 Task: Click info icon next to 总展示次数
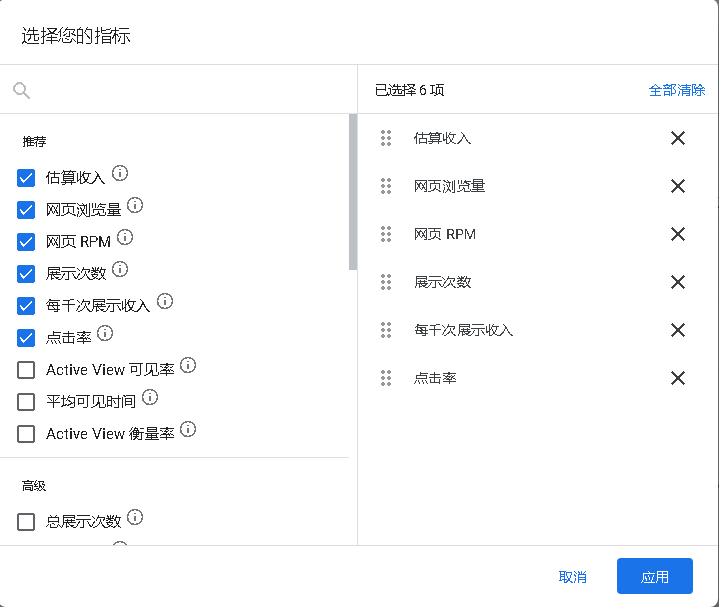[x=135, y=517]
